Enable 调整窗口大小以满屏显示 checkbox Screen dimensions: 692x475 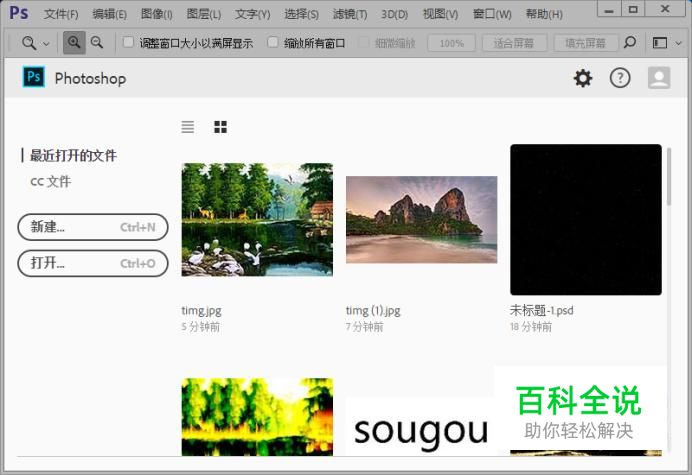tap(128, 42)
